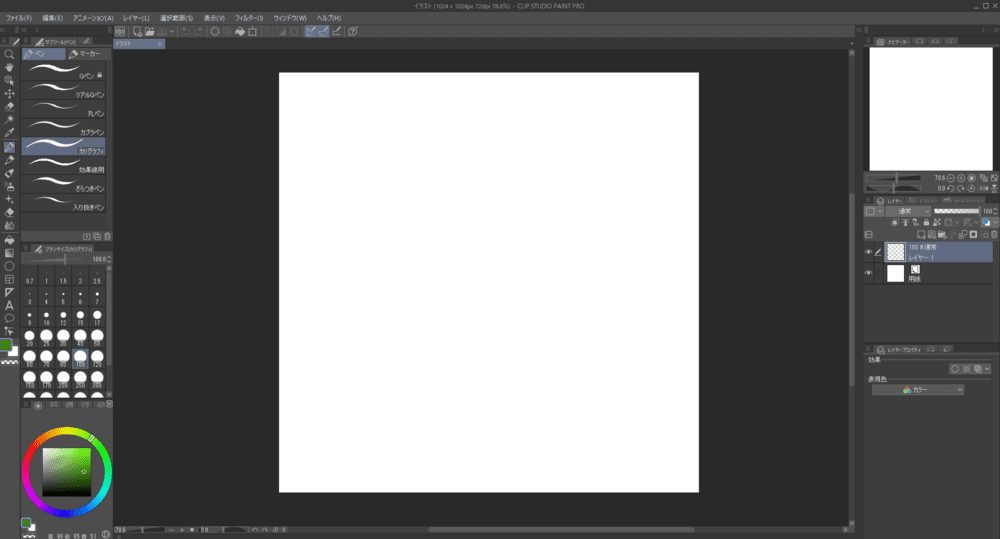Select the Fill bucket tool in toolbar
The width and height of the screenshot is (1000, 539).
tap(9, 240)
